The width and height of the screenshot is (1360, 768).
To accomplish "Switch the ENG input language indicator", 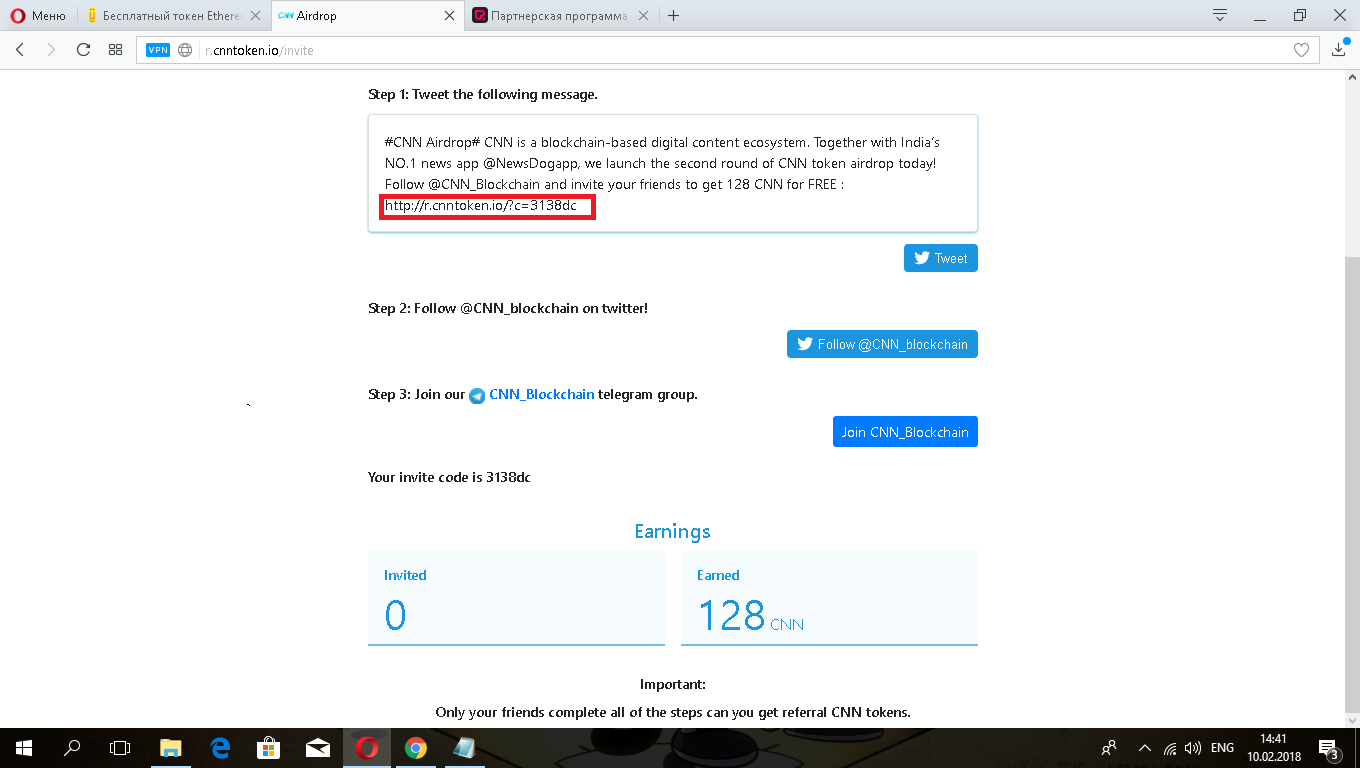I will [1222, 748].
